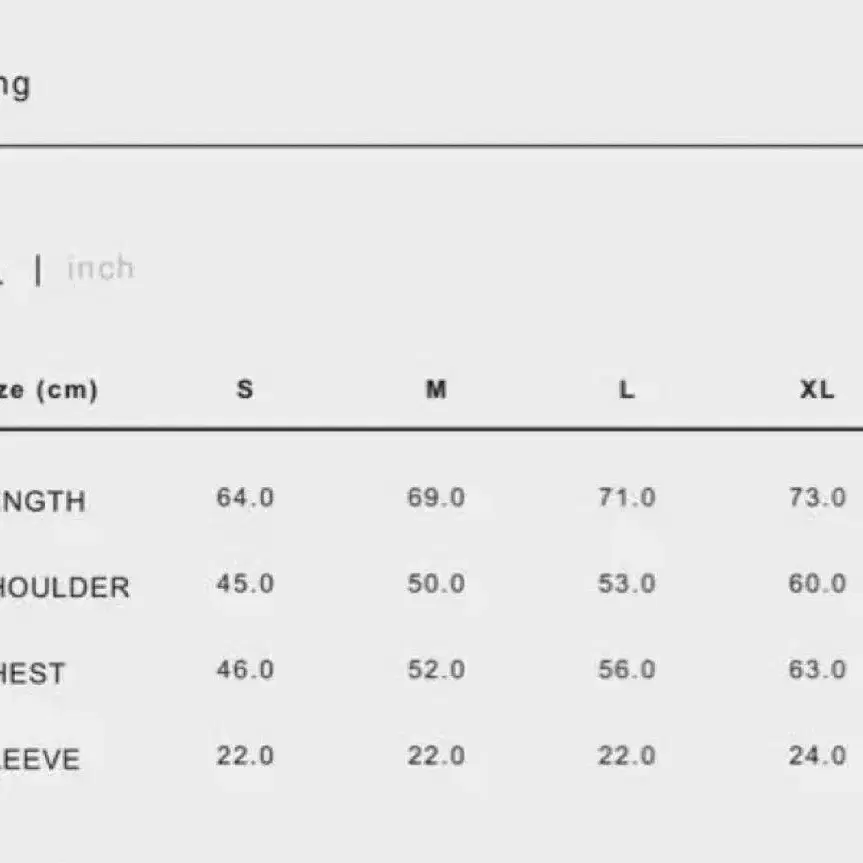Click the SHOULDER row label
This screenshot has width=863, height=863.
[x=64, y=587]
